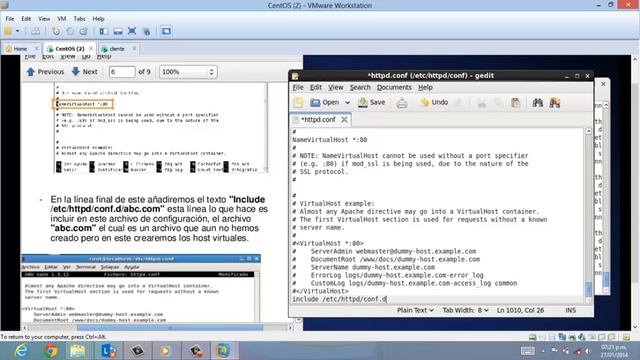
Task: Open gedit's Documents menu
Action: [x=394, y=87]
